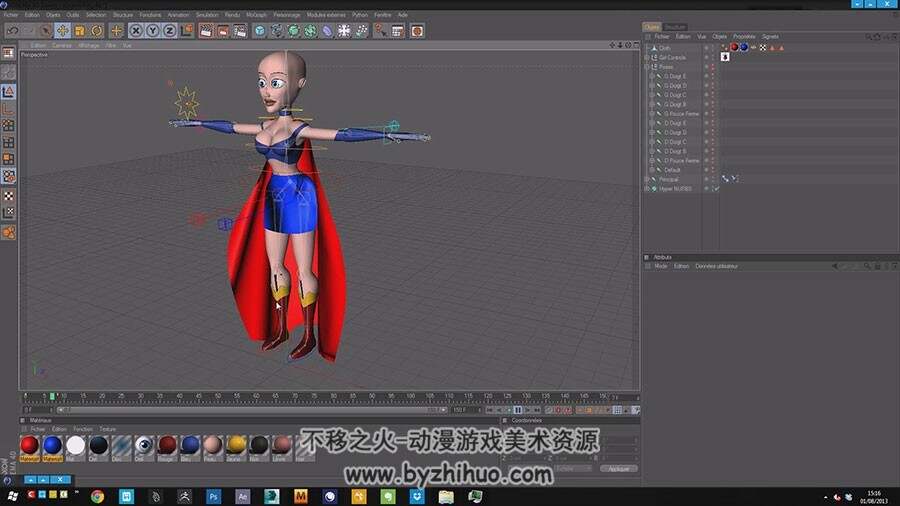The width and height of the screenshot is (900, 506).
Task: Toggle Principal visibility dot
Action: point(707,180)
